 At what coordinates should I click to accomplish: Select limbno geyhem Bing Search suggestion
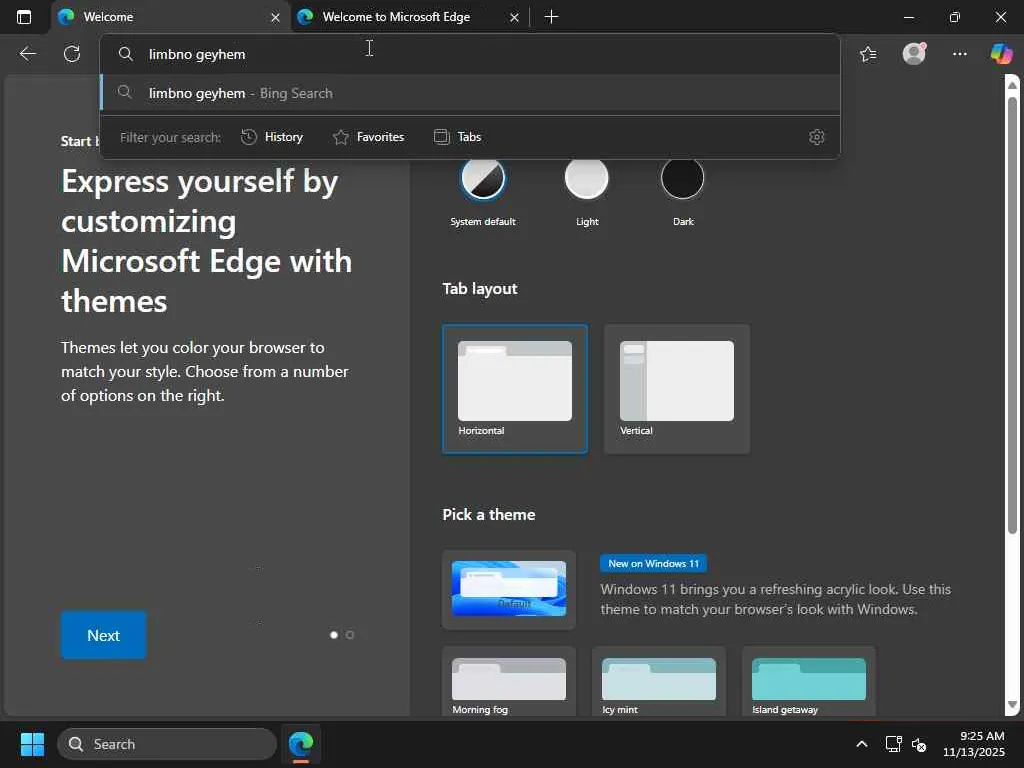pos(470,93)
